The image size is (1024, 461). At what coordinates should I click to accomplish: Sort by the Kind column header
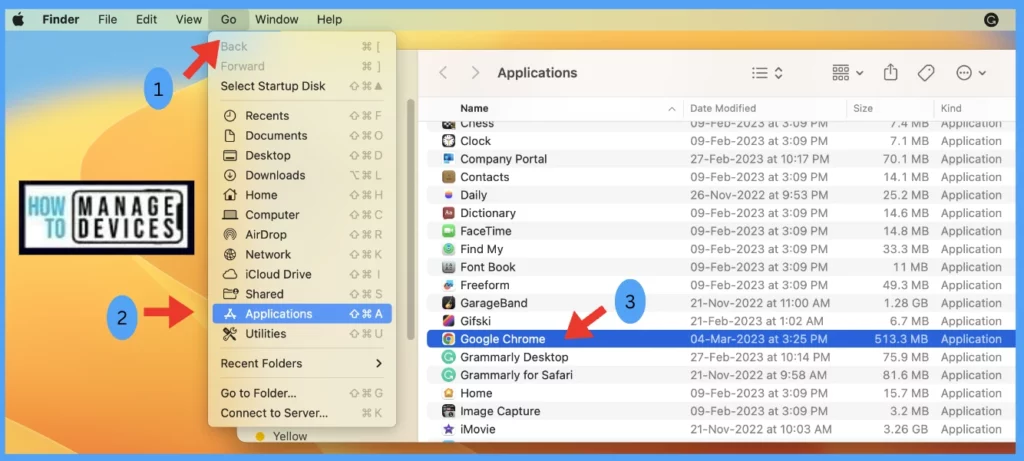pos(951,108)
